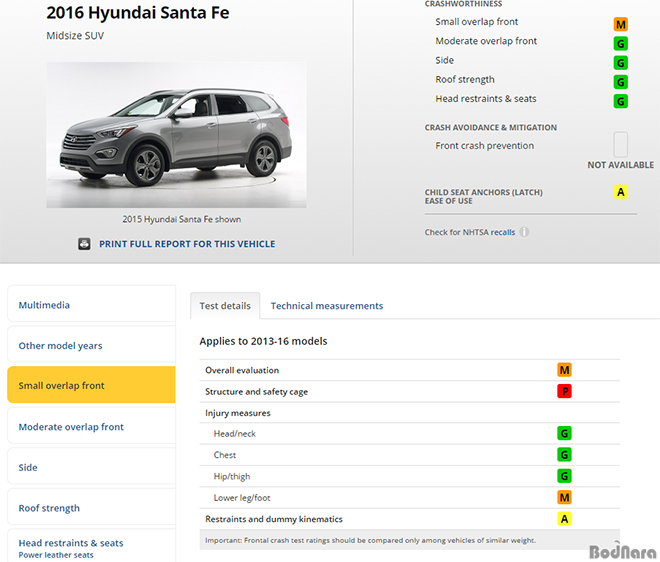
Task: Click the 'Injury measures' row label
Action: tap(237, 413)
